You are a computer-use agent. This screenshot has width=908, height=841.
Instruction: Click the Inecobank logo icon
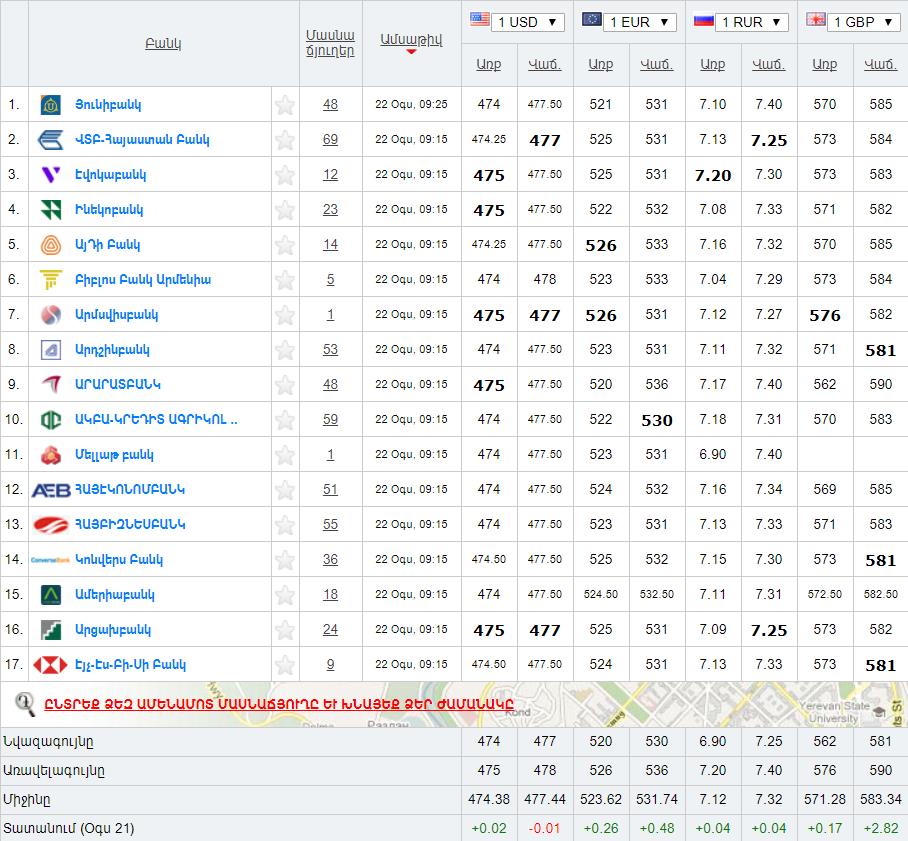[x=50, y=210]
